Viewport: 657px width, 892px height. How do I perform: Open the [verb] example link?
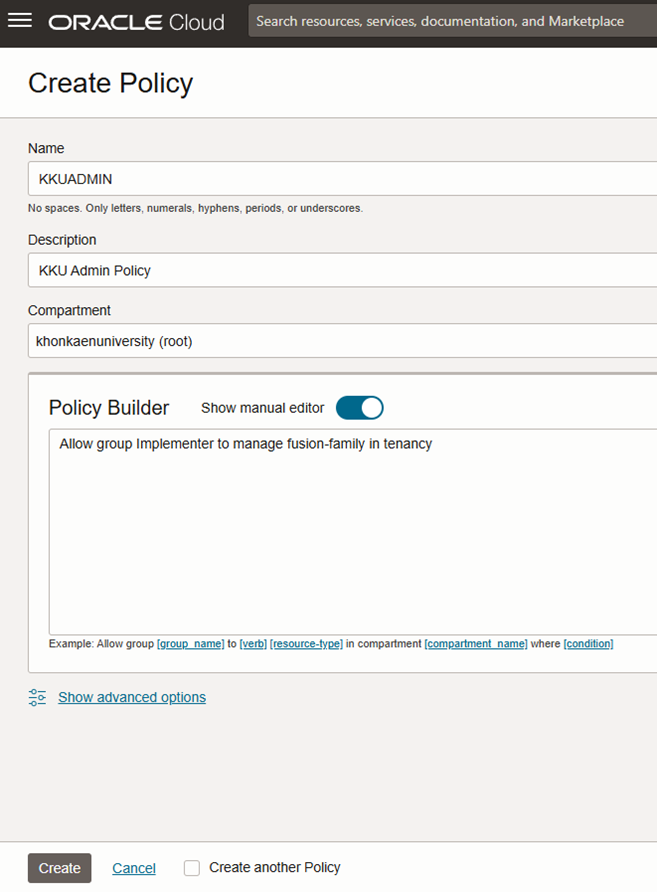pyautogui.click(x=253, y=643)
